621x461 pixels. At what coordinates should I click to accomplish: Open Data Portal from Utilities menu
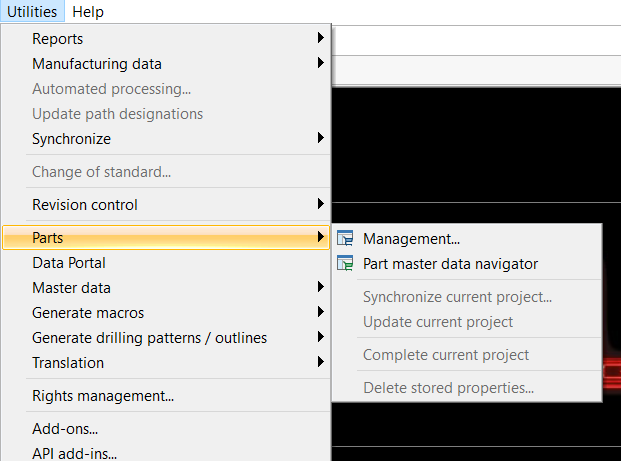166,263
